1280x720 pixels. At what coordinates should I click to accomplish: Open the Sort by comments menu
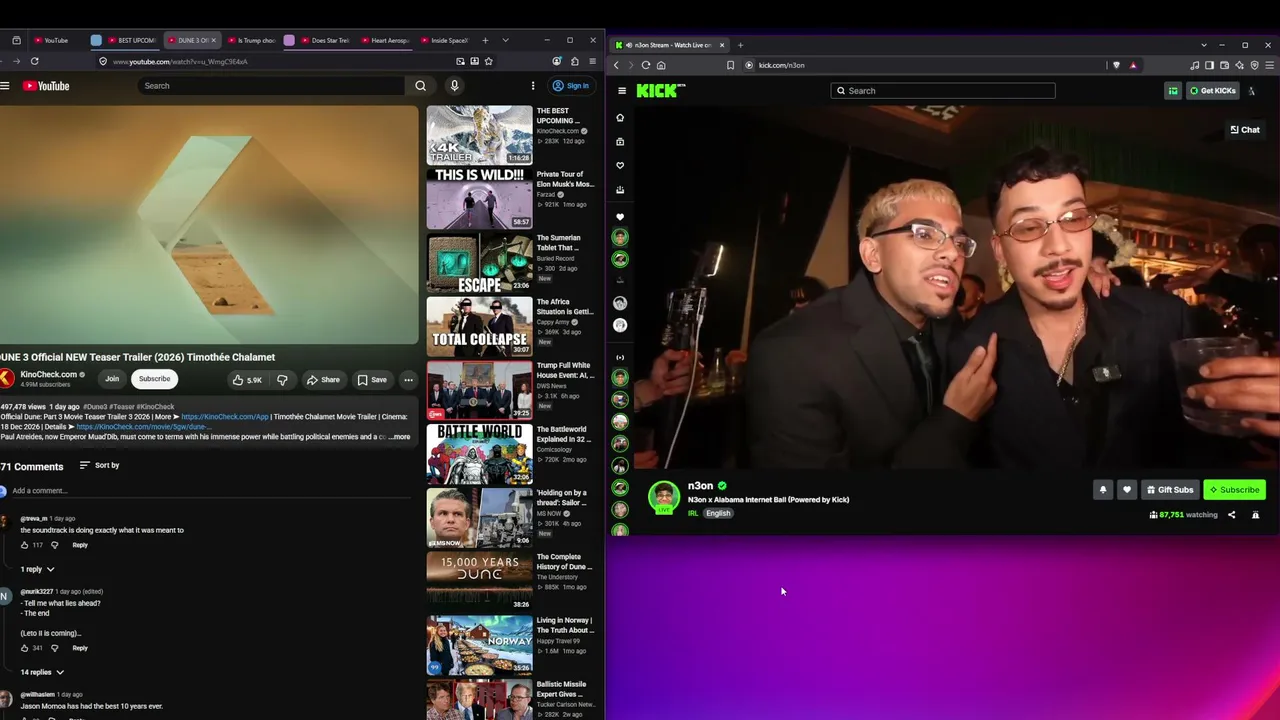coord(99,465)
